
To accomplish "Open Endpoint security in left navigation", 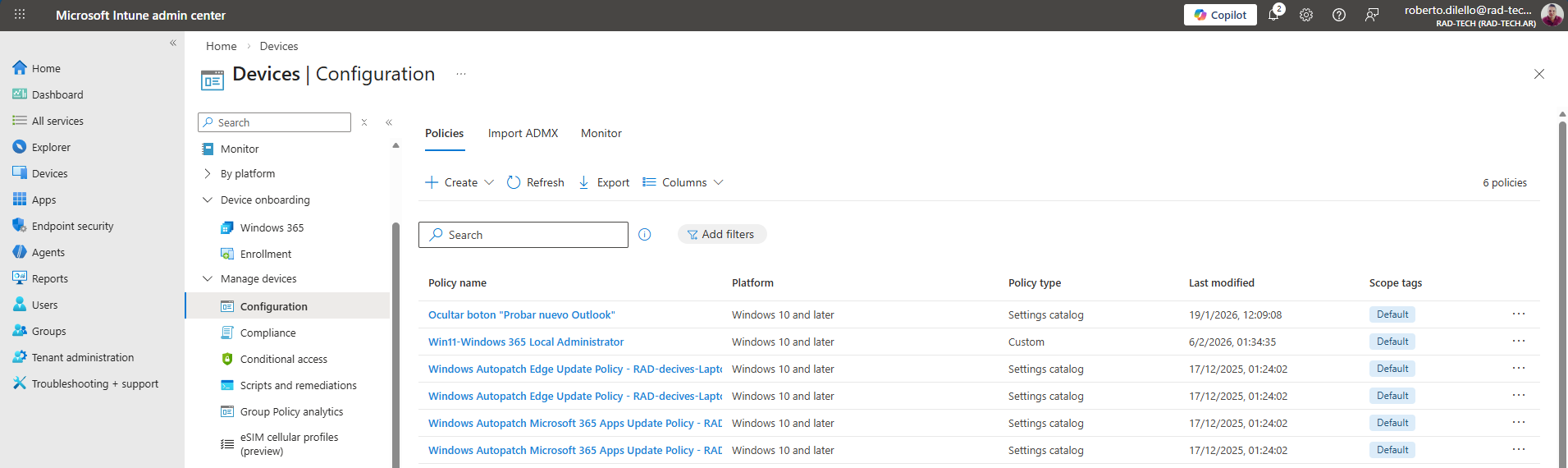I will coord(72,226).
